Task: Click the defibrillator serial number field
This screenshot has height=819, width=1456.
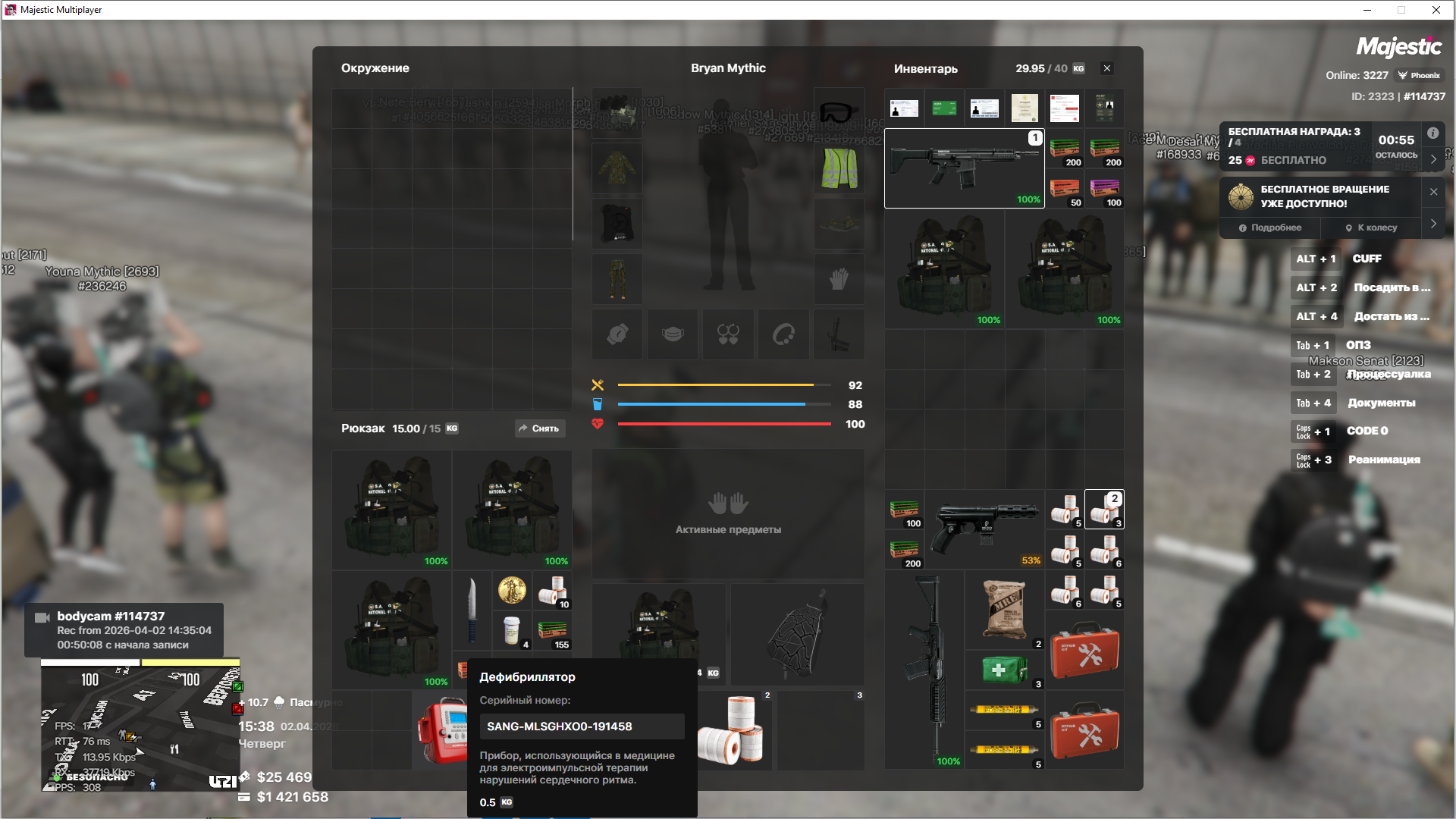Action: (x=582, y=726)
